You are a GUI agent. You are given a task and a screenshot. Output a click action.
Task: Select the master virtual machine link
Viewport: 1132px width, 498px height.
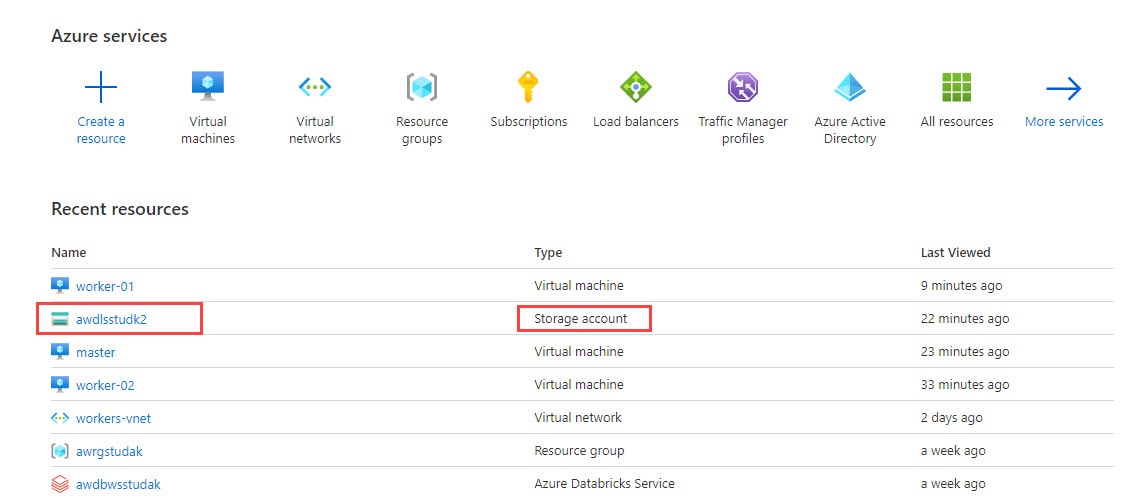(x=95, y=352)
